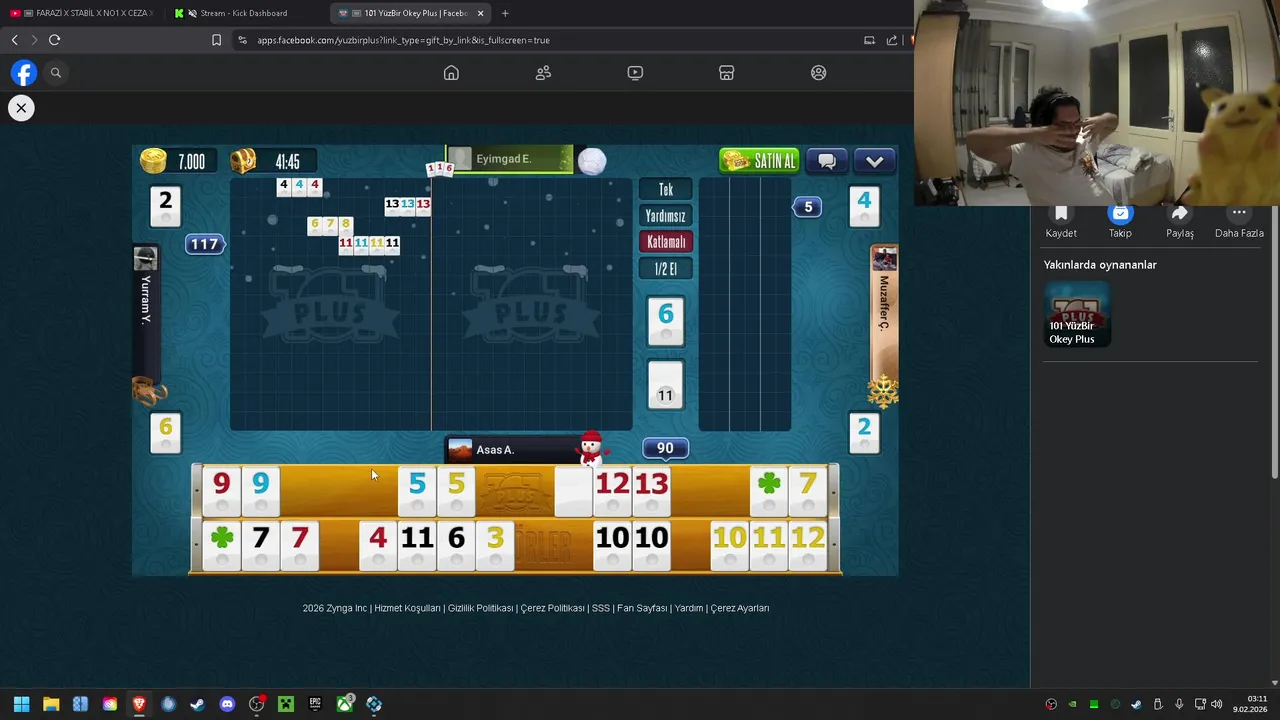
Task: Select the clover joker tile on top row
Action: tap(769, 490)
